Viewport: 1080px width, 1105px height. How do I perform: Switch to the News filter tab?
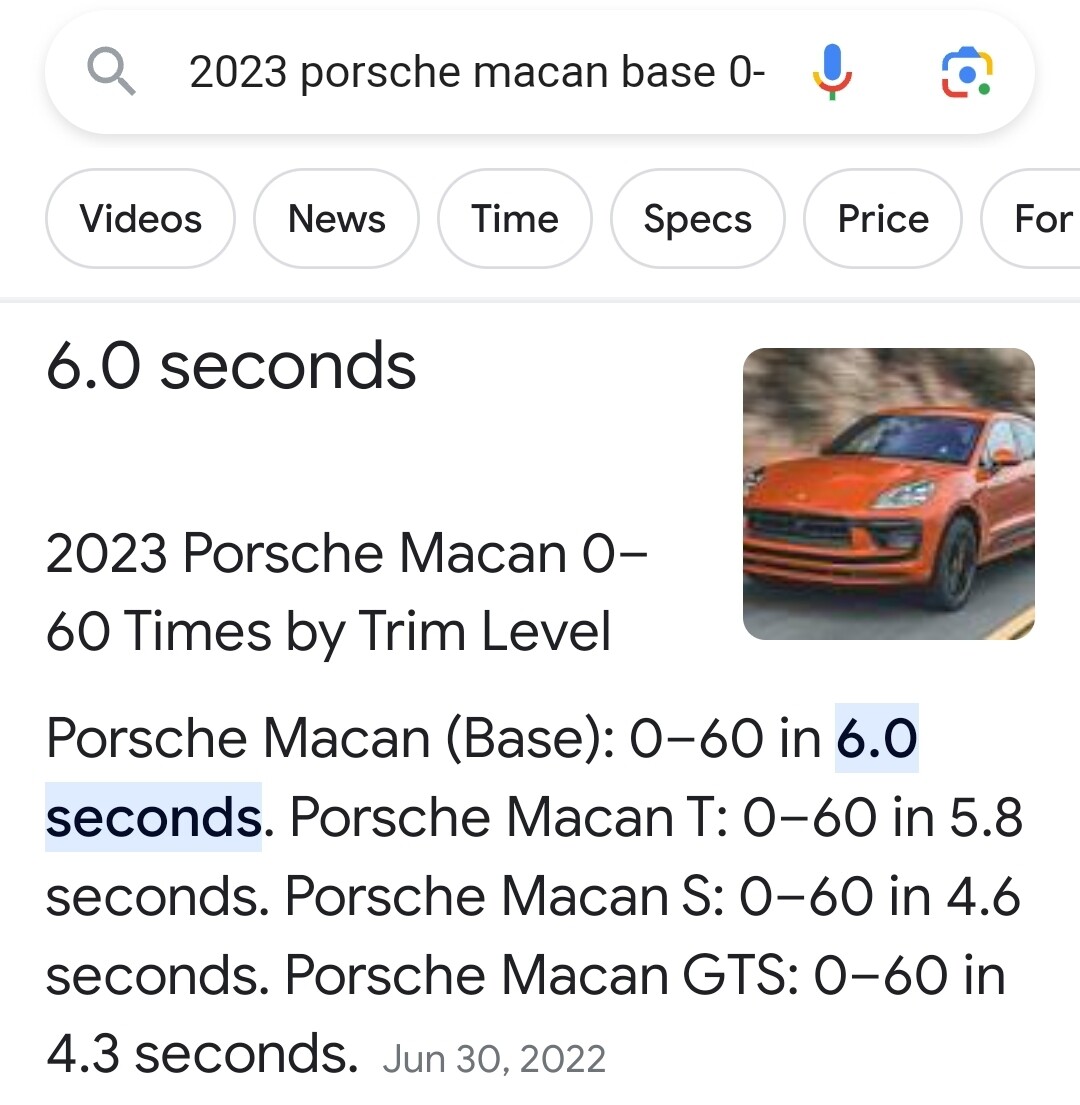coord(337,218)
